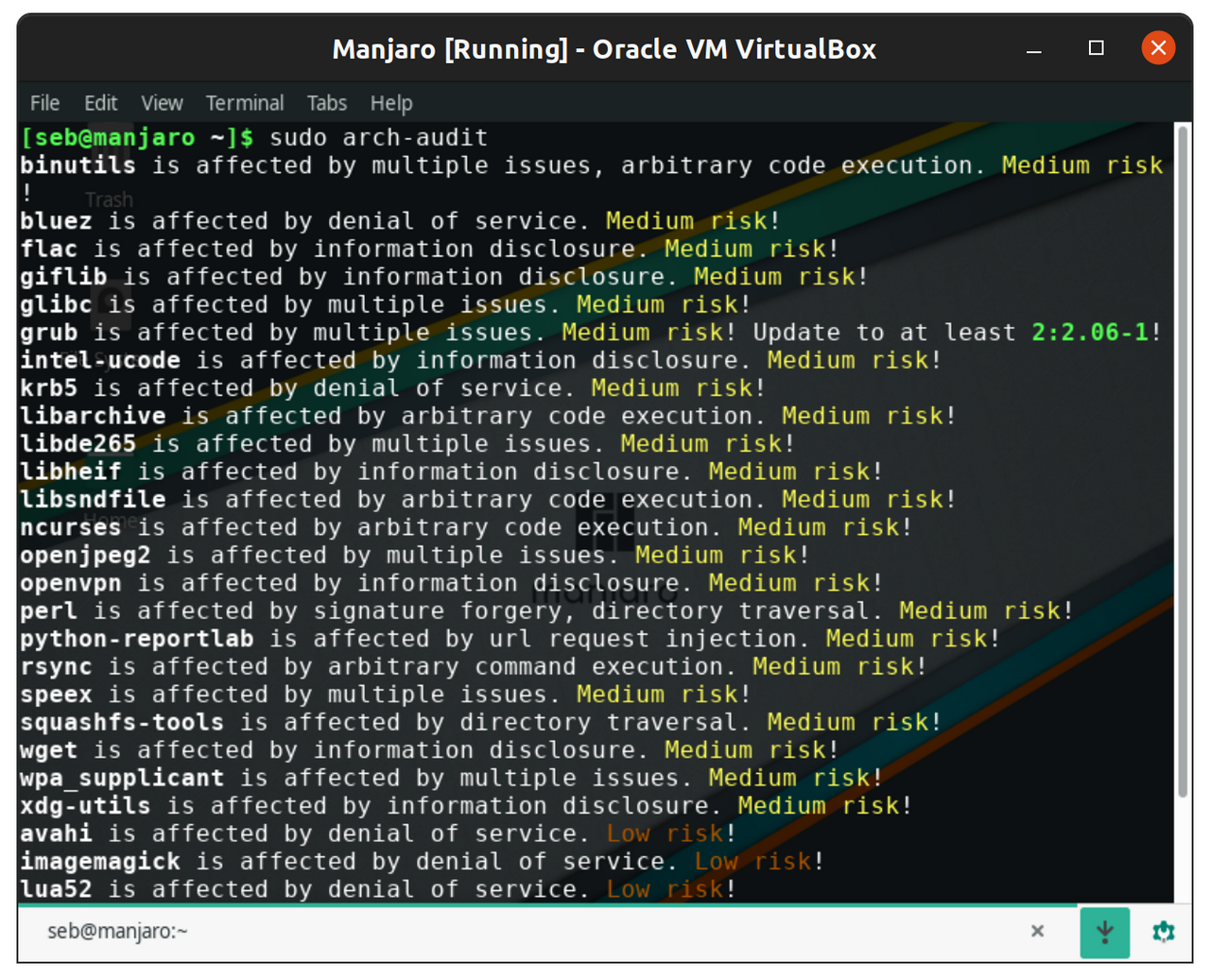Click the binutils package name
This screenshot has height=980, width=1210.
78,165
